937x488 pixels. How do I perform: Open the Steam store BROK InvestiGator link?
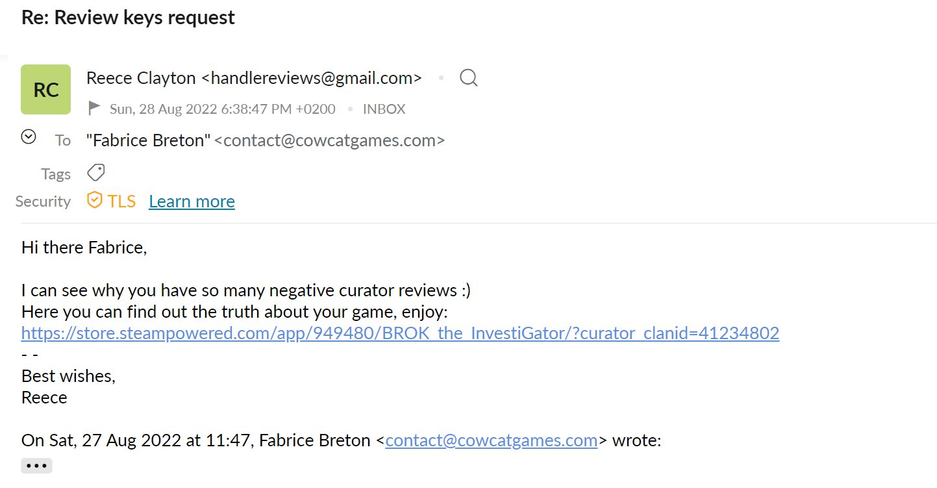point(400,333)
